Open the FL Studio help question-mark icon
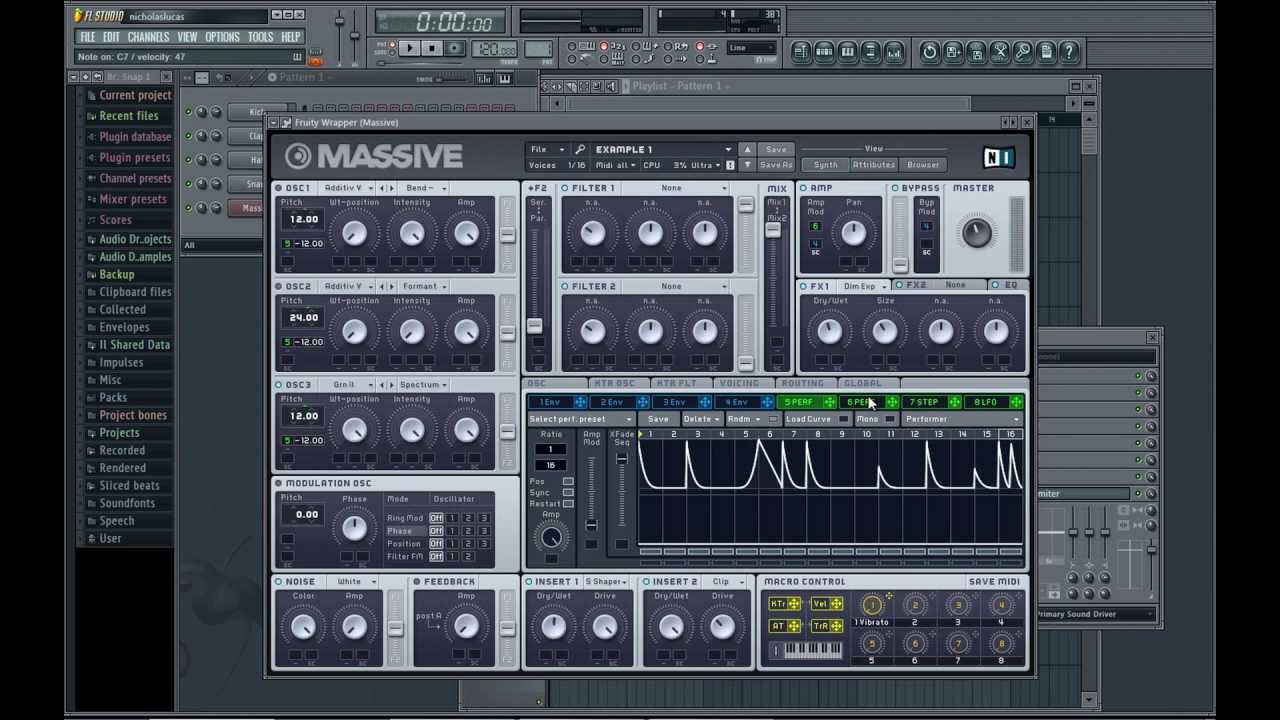This screenshot has height=720, width=1280. pos(1069,52)
